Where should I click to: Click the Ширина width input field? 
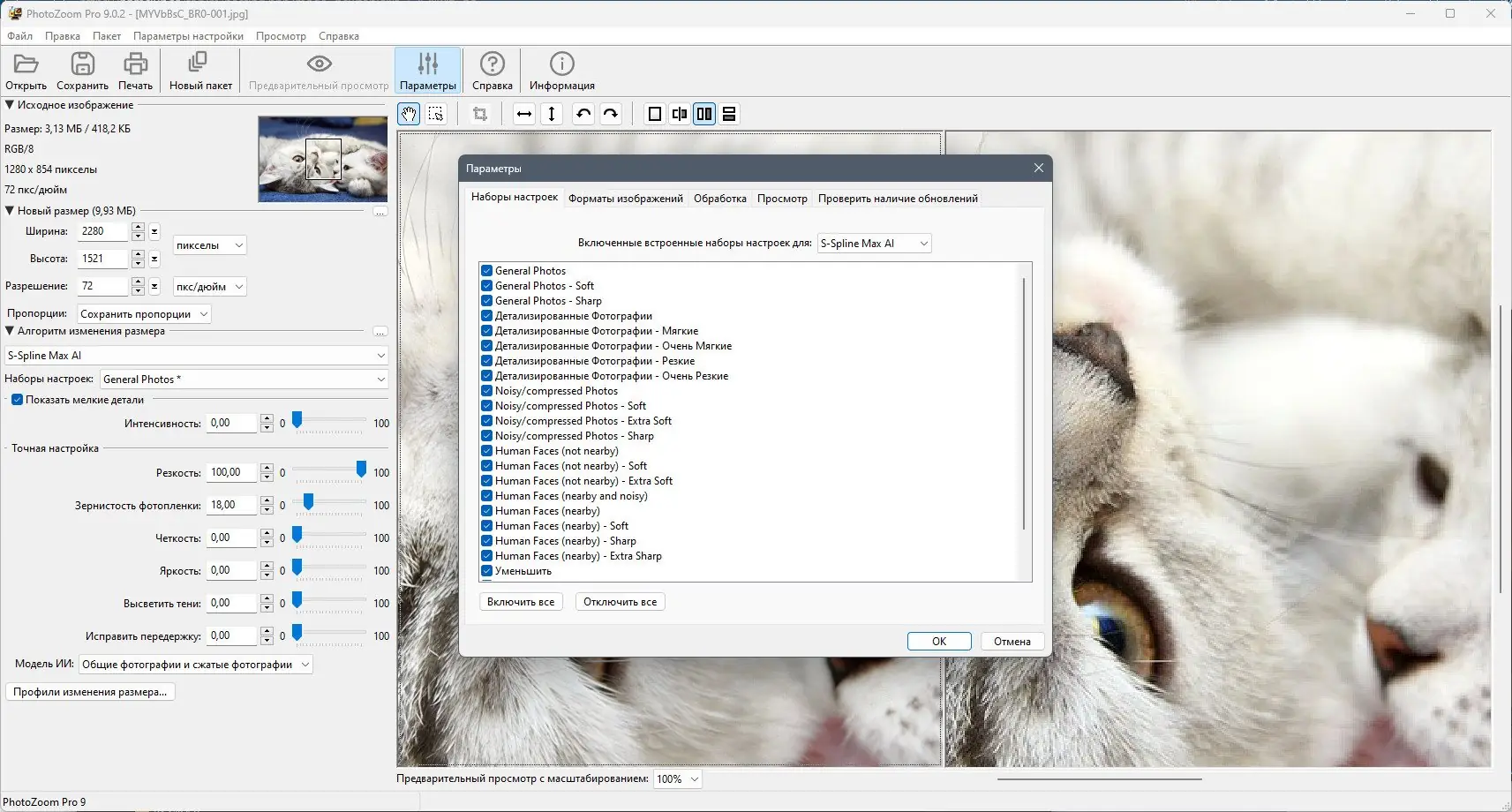coord(103,231)
